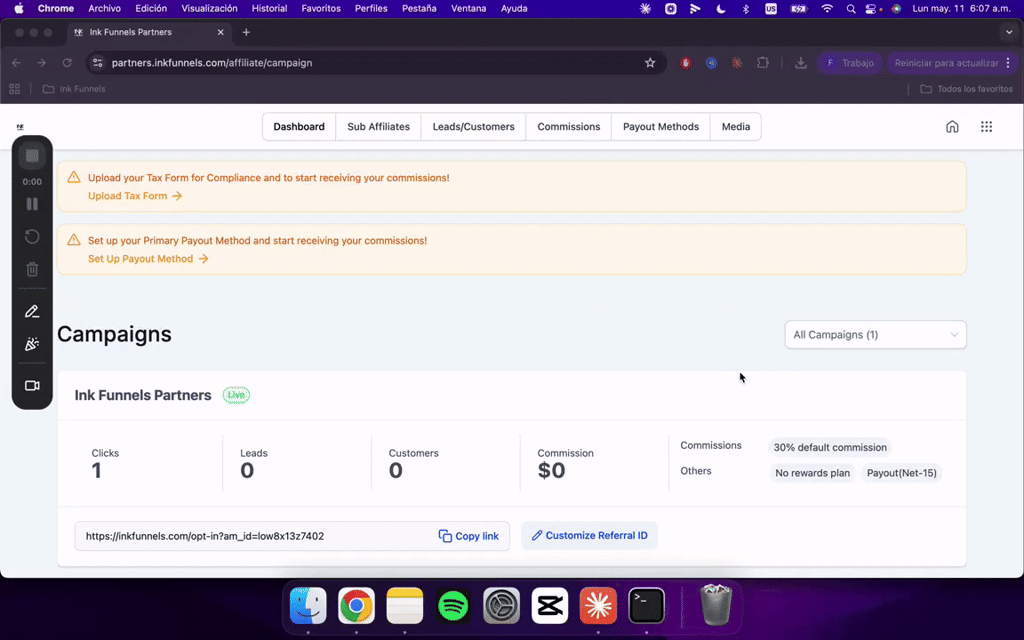Screen dimensions: 1024x640
Task: Open the Archivo menu
Action: tap(104, 8)
